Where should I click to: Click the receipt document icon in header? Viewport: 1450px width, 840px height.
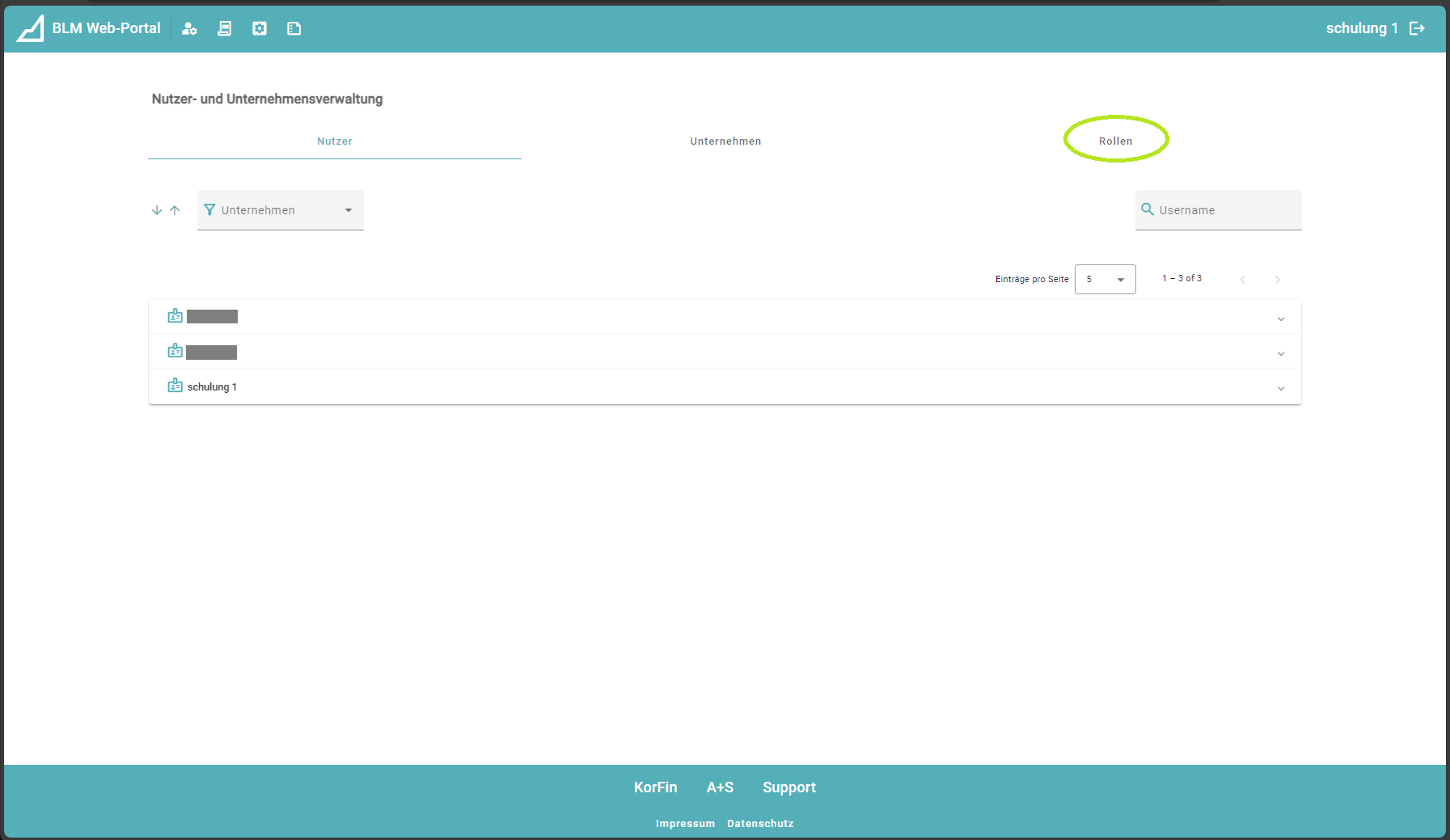coord(225,28)
